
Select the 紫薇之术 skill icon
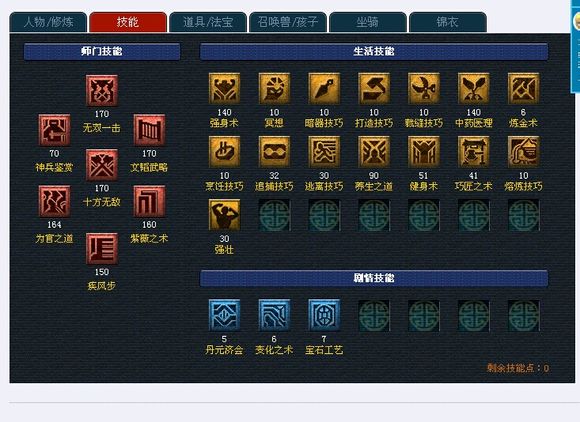[149, 201]
